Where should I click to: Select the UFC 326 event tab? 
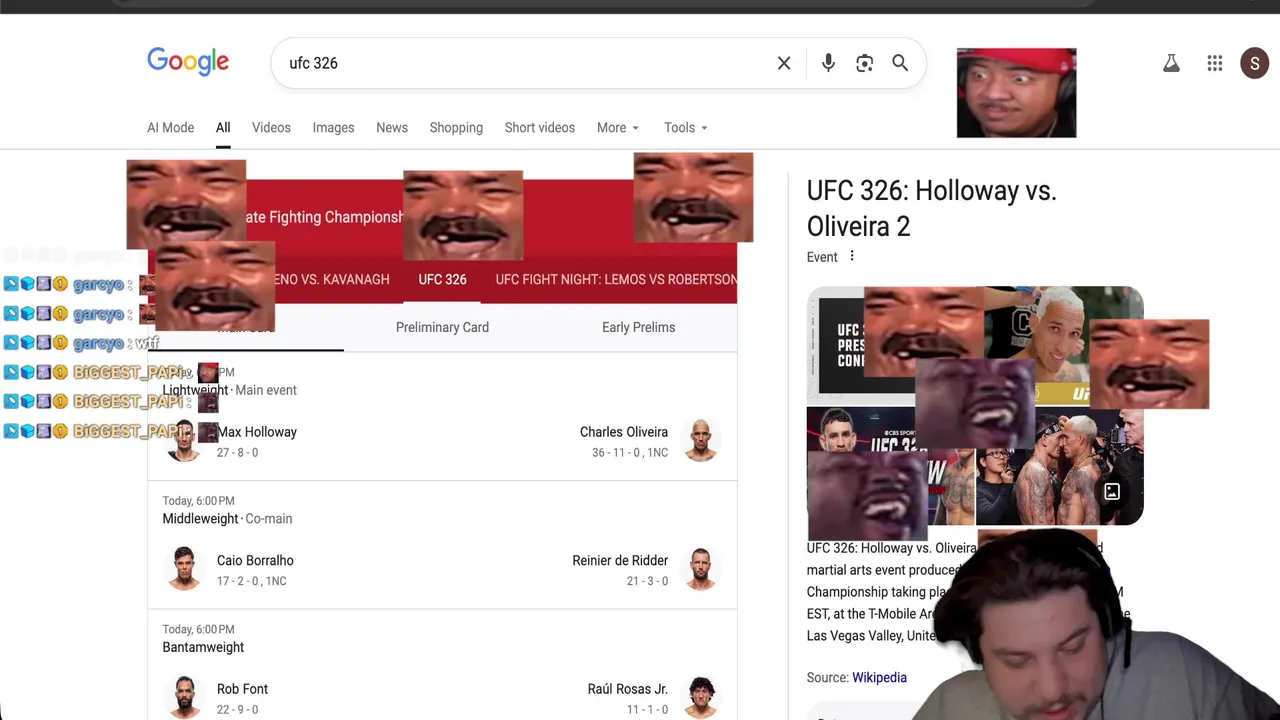click(442, 279)
